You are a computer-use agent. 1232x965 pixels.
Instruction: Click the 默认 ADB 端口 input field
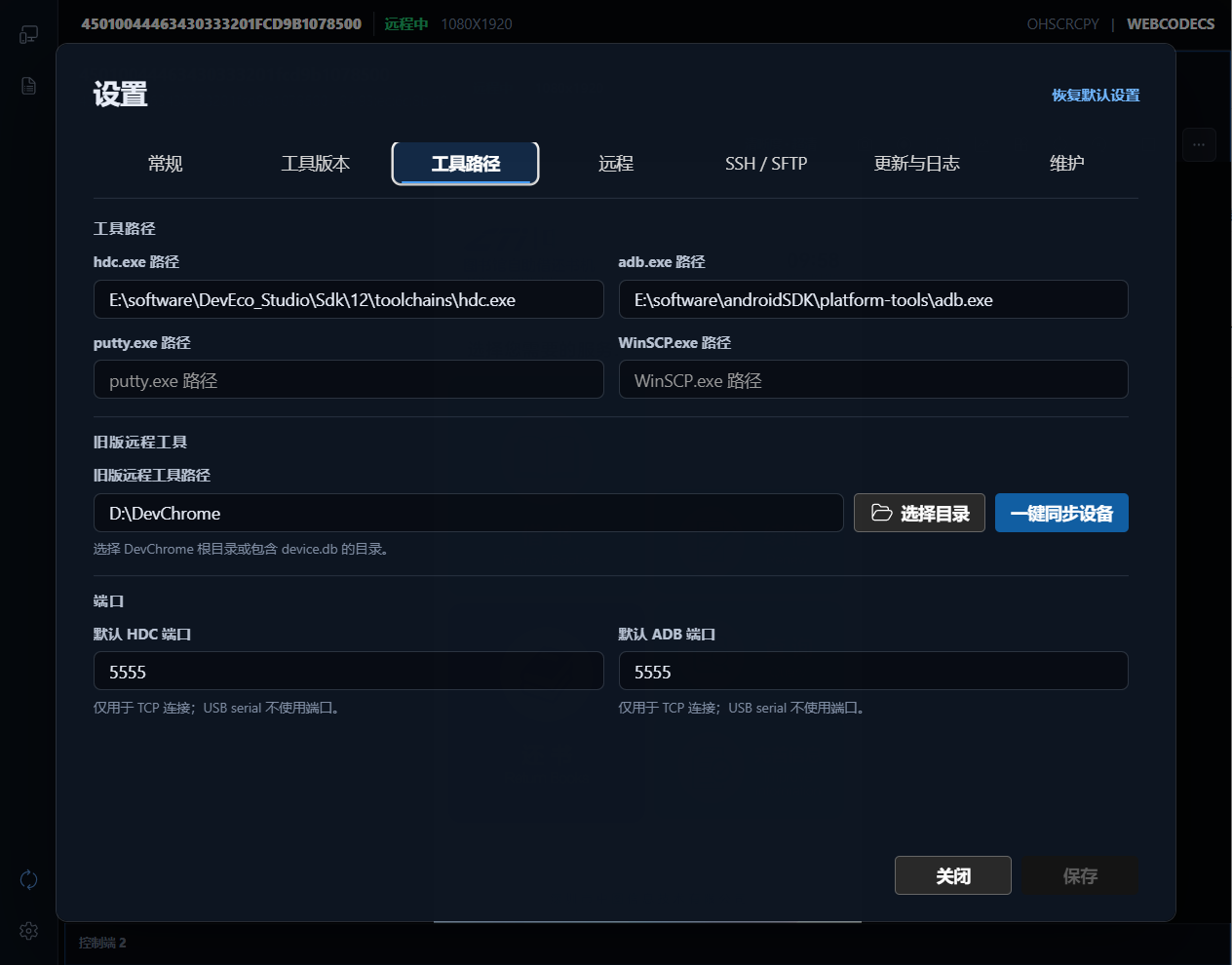[873, 671]
